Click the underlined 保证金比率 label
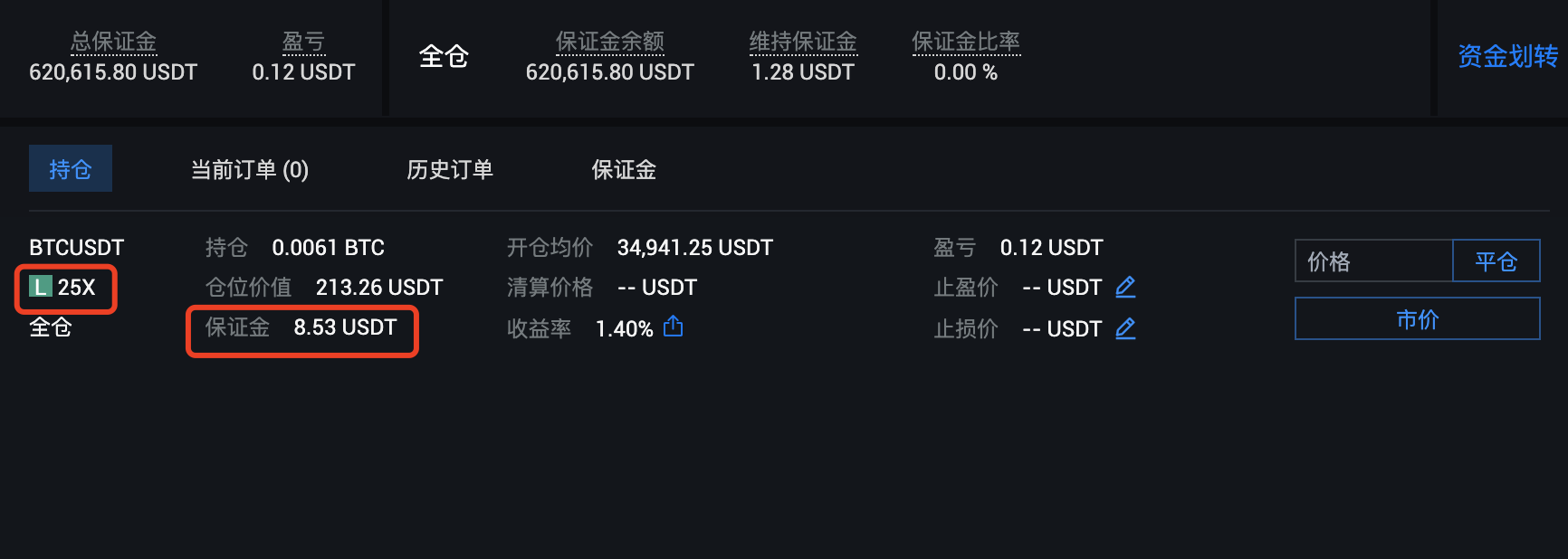The width and height of the screenshot is (1568, 559). [966, 42]
